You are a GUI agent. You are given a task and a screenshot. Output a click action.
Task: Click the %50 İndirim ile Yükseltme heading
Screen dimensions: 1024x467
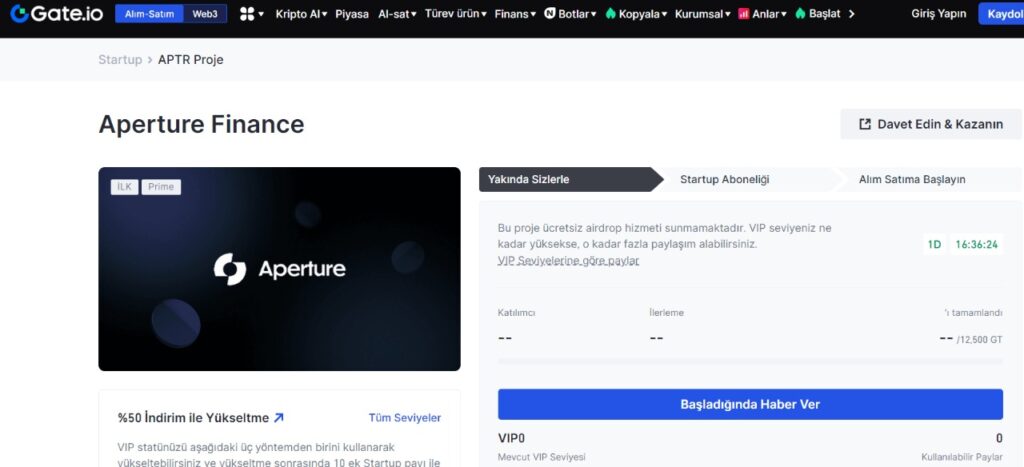193,417
